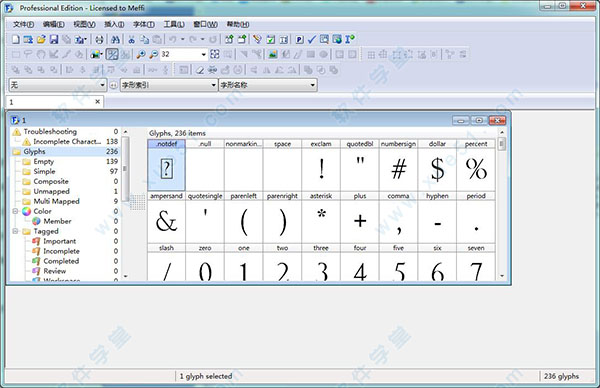Open the 字体(T) menu
Viewport: 600px width, 388px height.
point(144,24)
